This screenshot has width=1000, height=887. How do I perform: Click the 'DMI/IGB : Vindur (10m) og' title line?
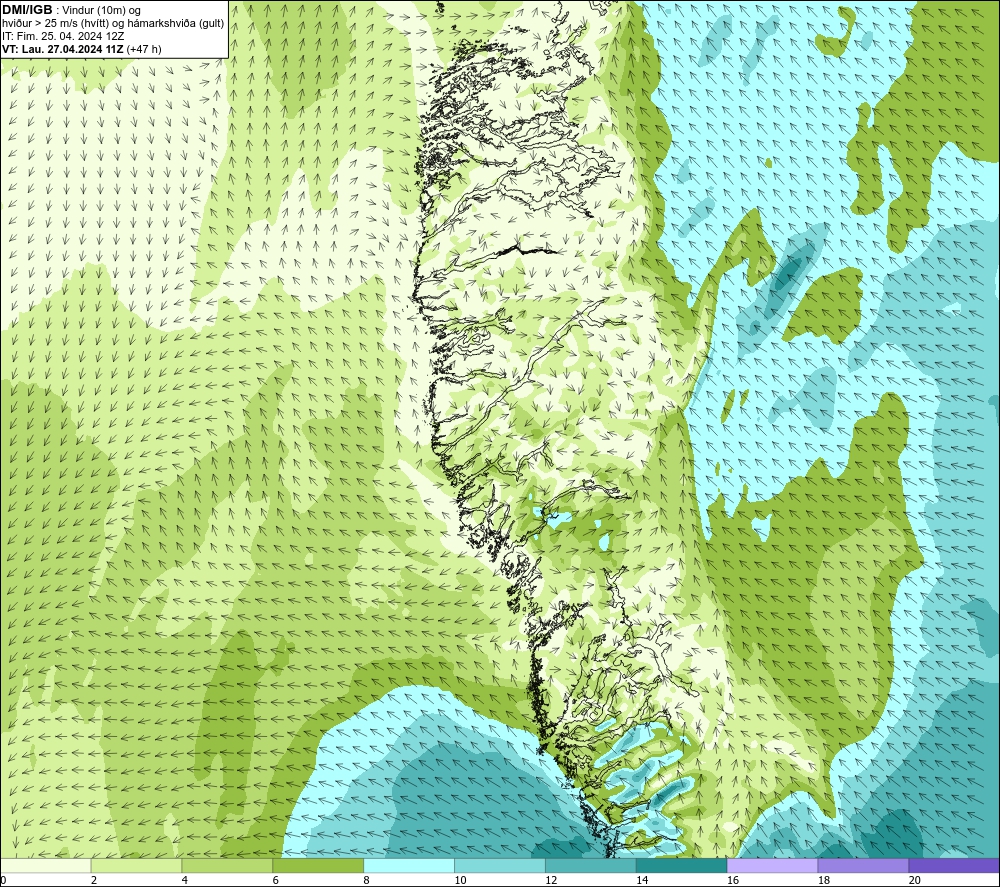[71, 10]
